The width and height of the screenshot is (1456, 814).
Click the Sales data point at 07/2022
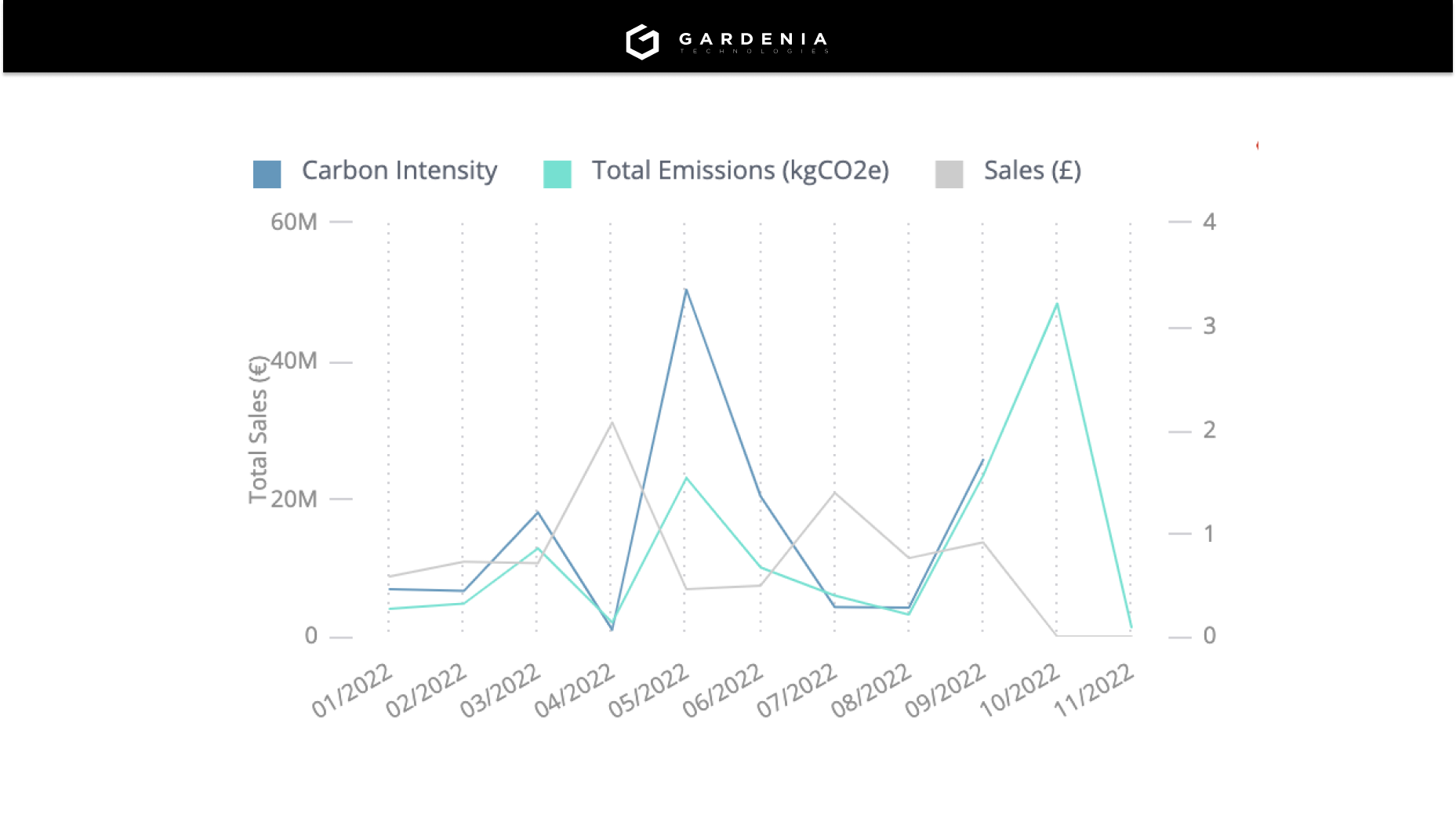(x=834, y=492)
